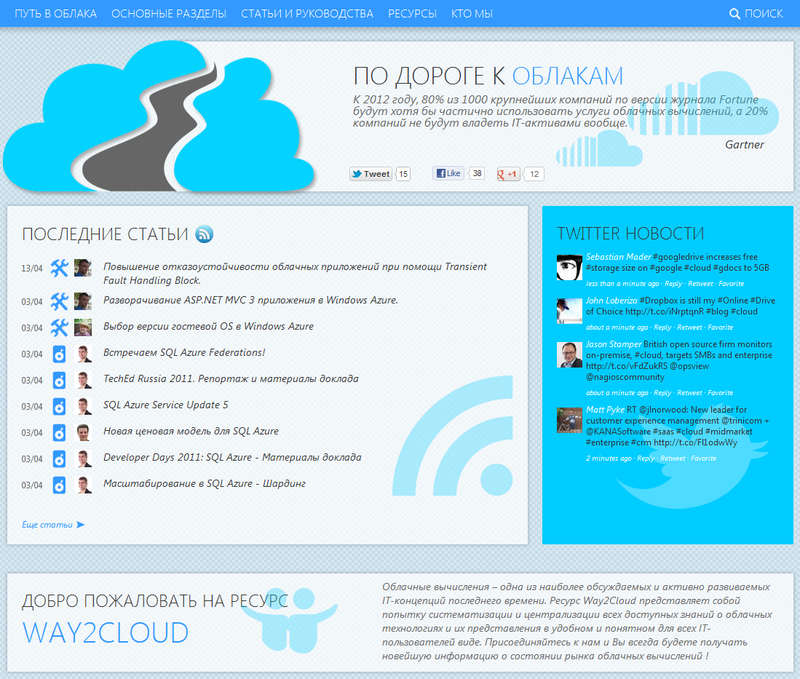This screenshot has width=800, height=679.
Task: Click the Facebook like count 38
Action: tap(477, 173)
